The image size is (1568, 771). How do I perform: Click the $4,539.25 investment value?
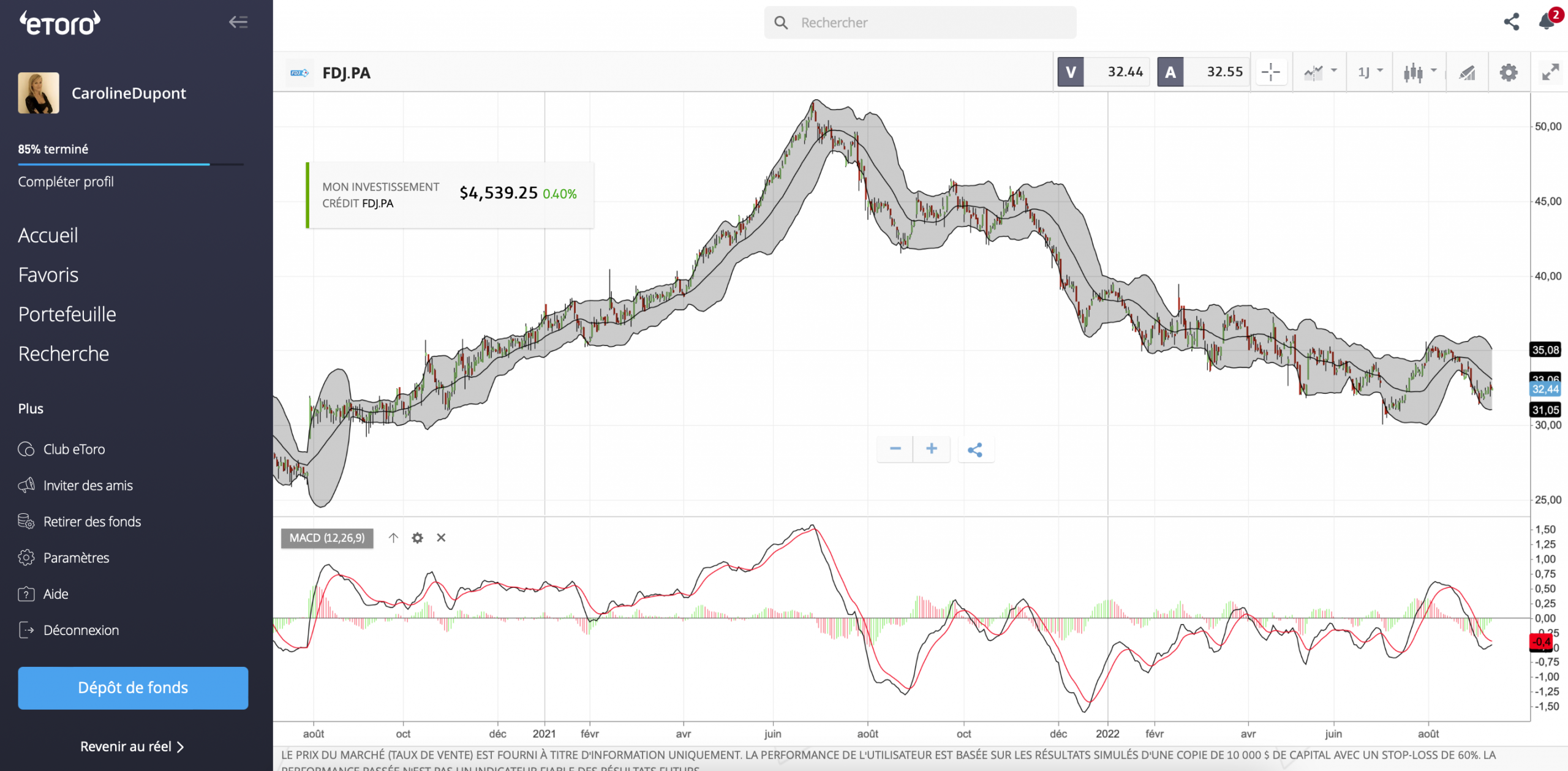tap(499, 193)
